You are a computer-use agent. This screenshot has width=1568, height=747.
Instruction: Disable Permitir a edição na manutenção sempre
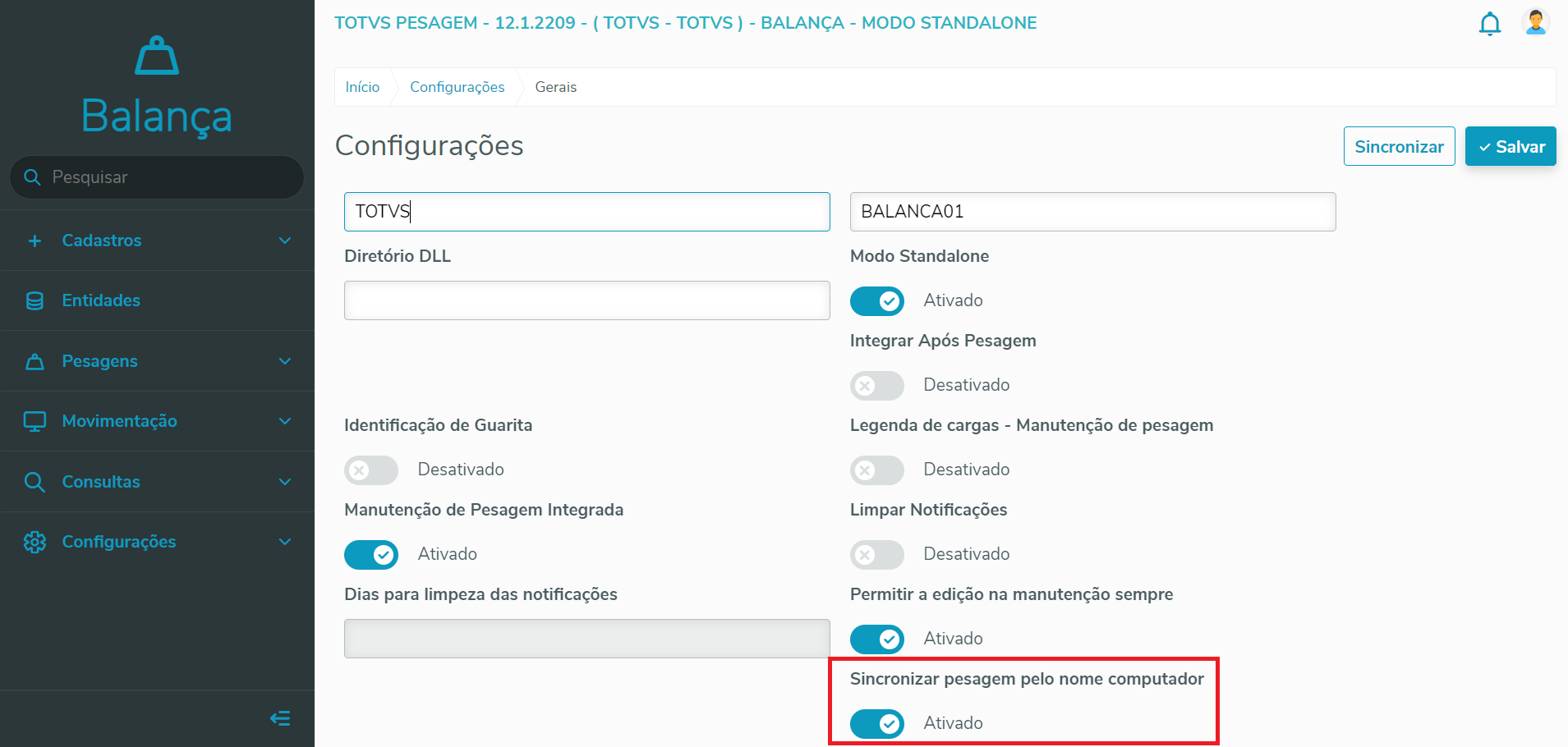click(x=877, y=639)
